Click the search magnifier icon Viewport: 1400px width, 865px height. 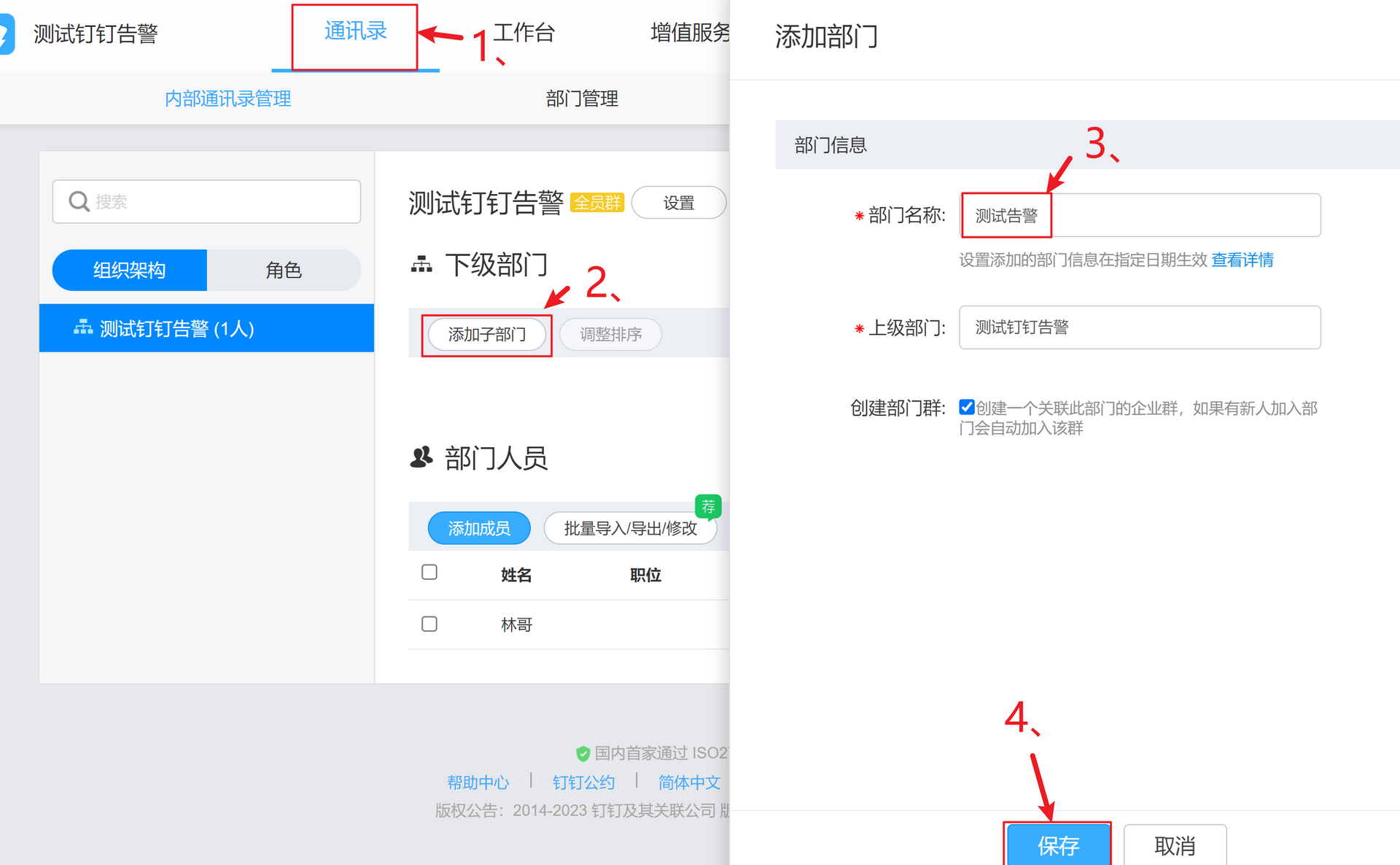pyautogui.click(x=79, y=201)
